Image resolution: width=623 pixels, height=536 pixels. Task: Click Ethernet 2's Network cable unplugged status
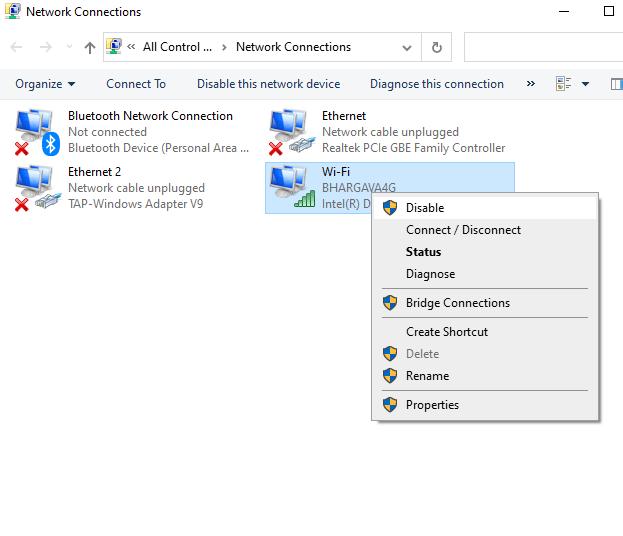point(136,188)
